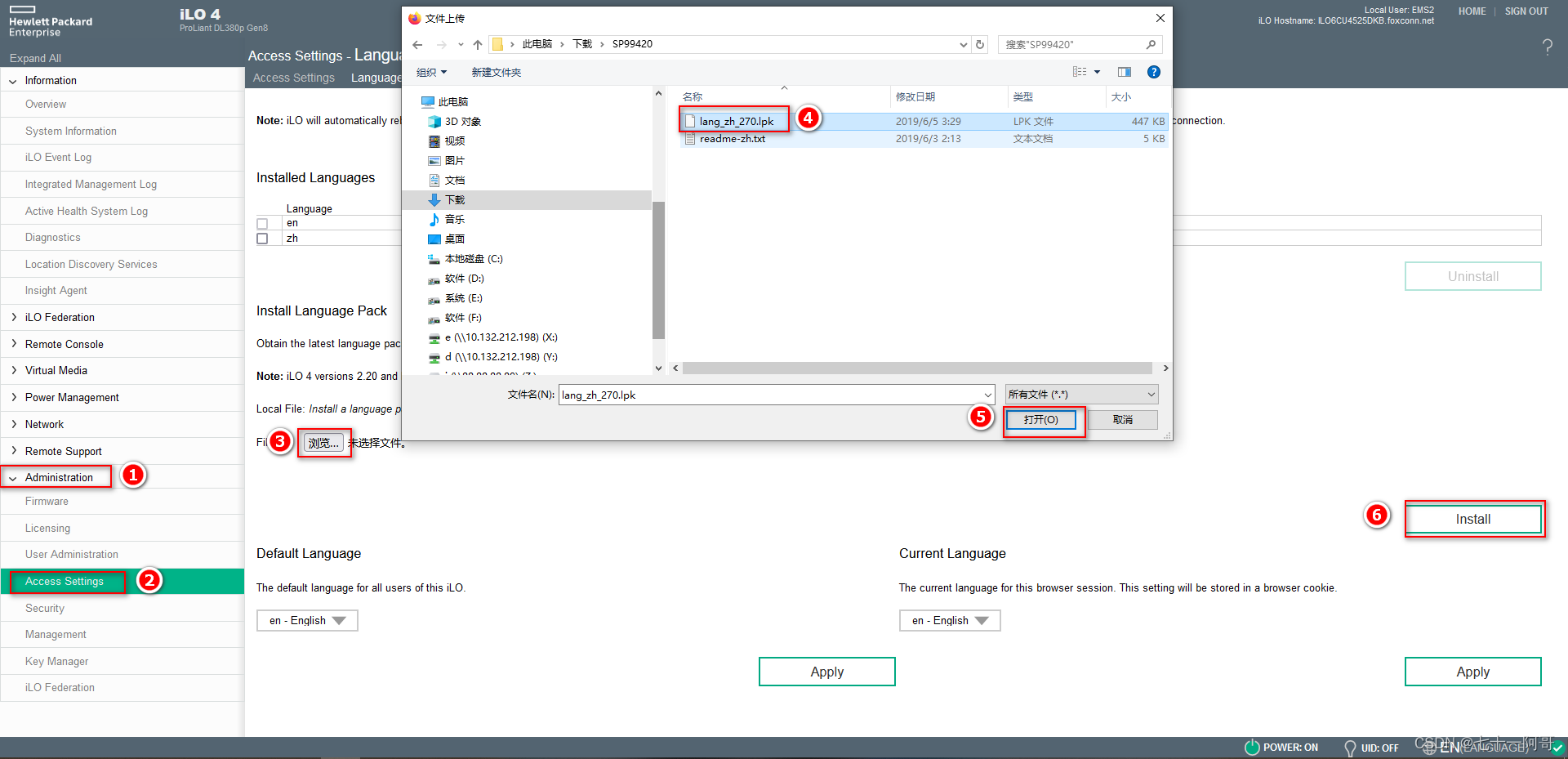Screen dimensions: 1568x759
Task: Open file dialog help button
Action: [1153, 72]
